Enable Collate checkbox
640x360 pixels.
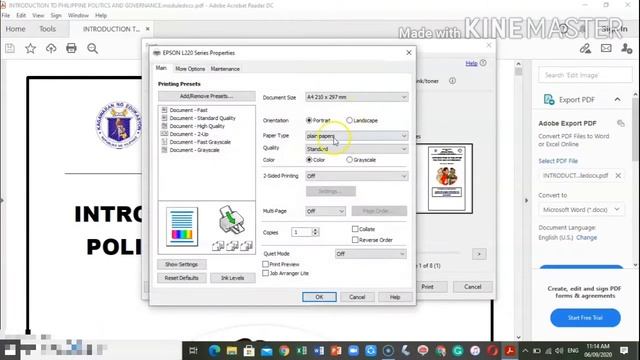355,229
